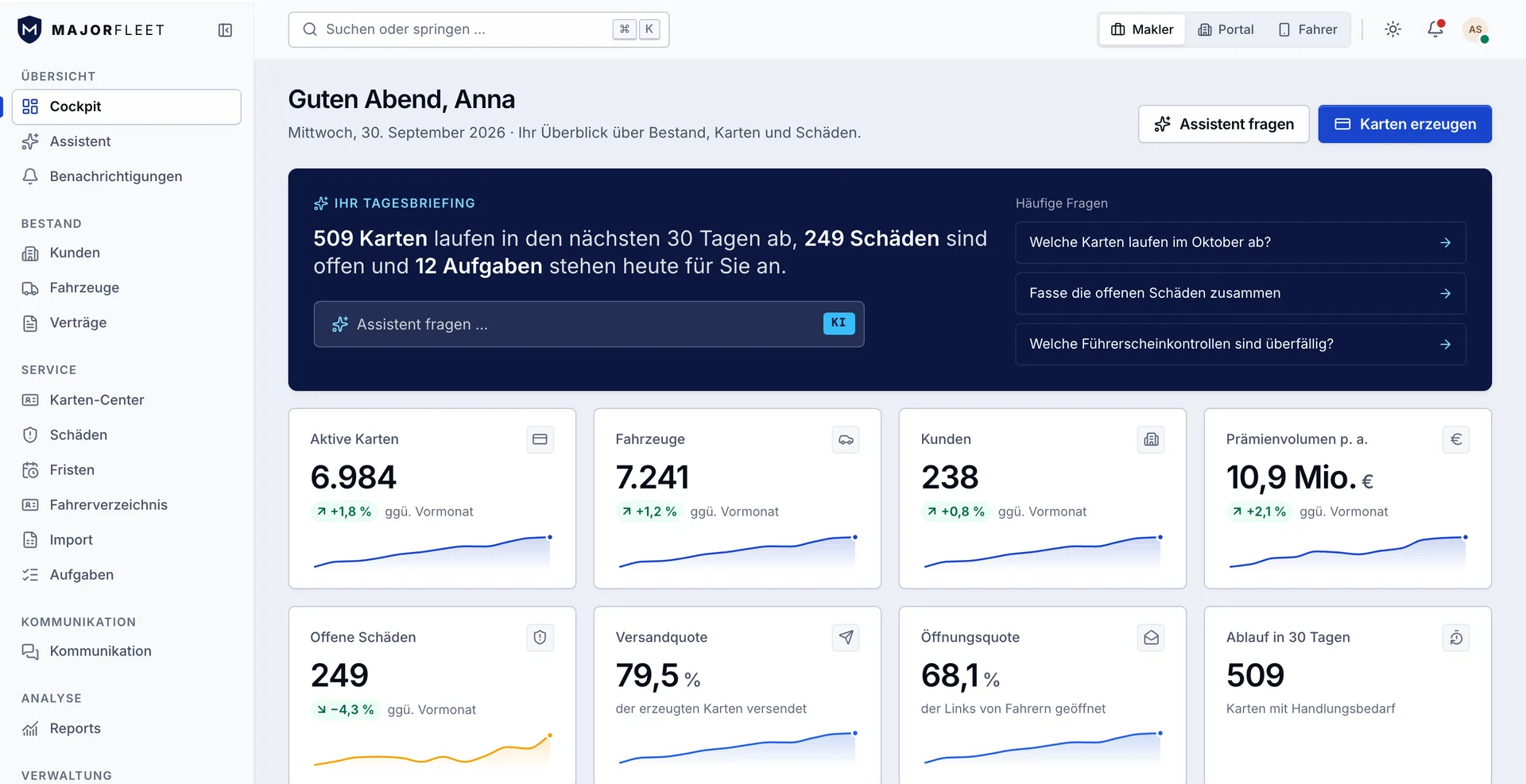This screenshot has width=1526, height=784.
Task: Open the notifications bell icon
Action: 1435,29
